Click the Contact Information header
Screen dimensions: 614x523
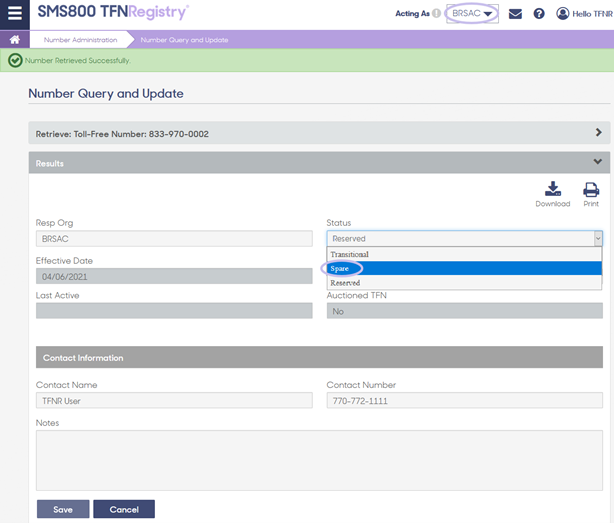pyautogui.click(x=319, y=357)
